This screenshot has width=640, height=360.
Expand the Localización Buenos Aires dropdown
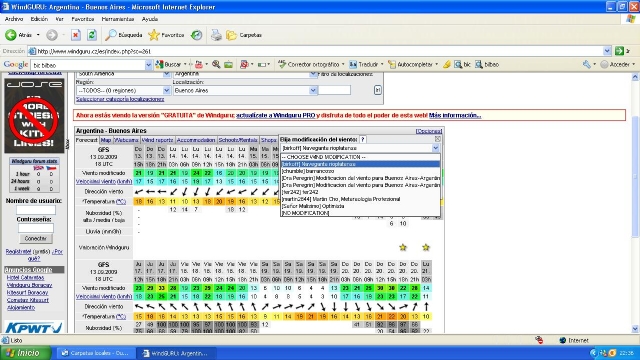tap(313, 90)
